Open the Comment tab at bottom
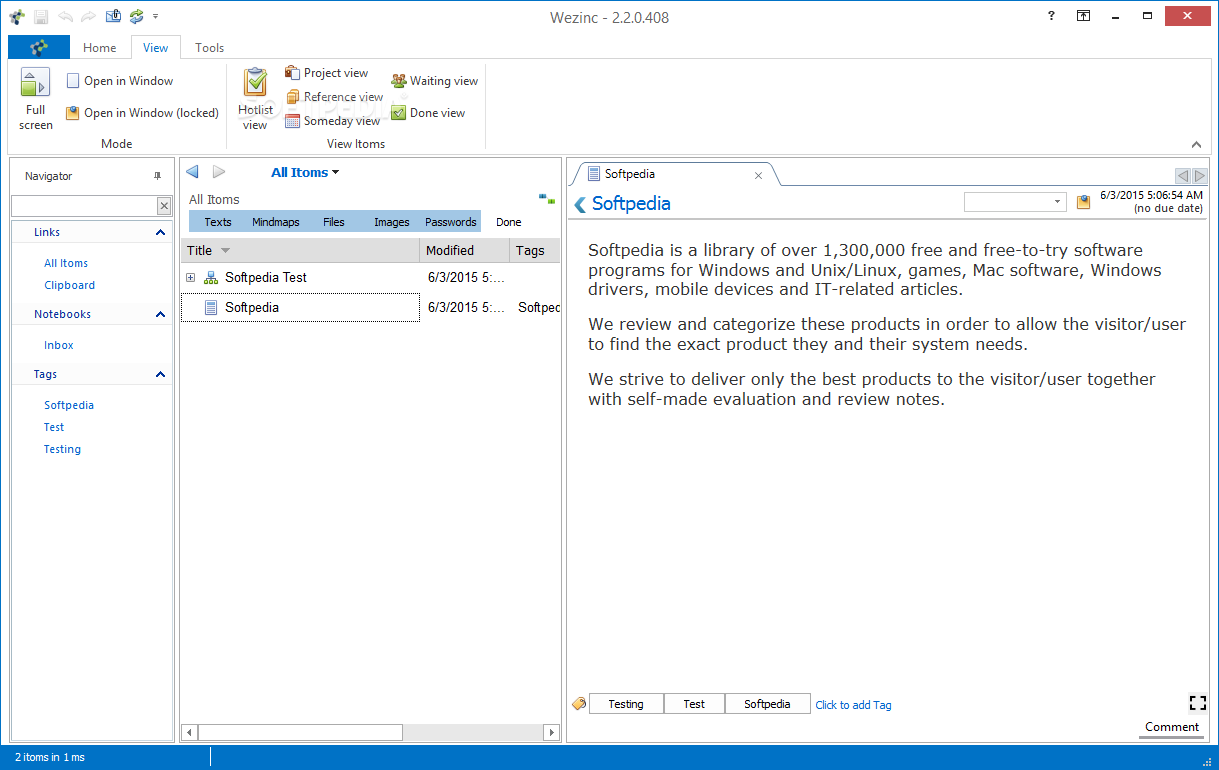1219x770 pixels. pyautogui.click(x=1172, y=727)
